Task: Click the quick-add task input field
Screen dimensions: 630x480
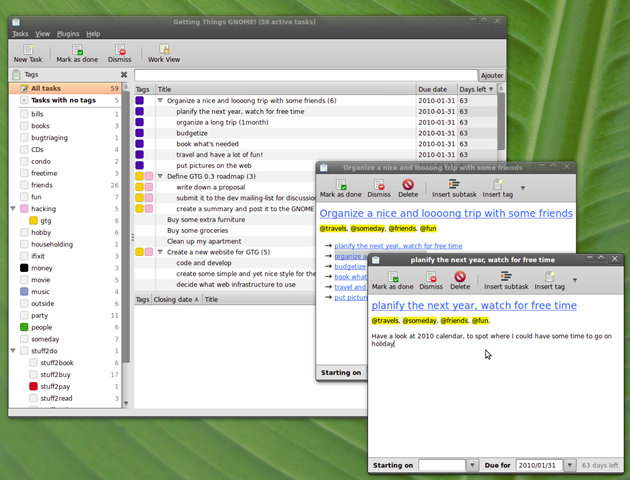Action: pyautogui.click(x=306, y=75)
